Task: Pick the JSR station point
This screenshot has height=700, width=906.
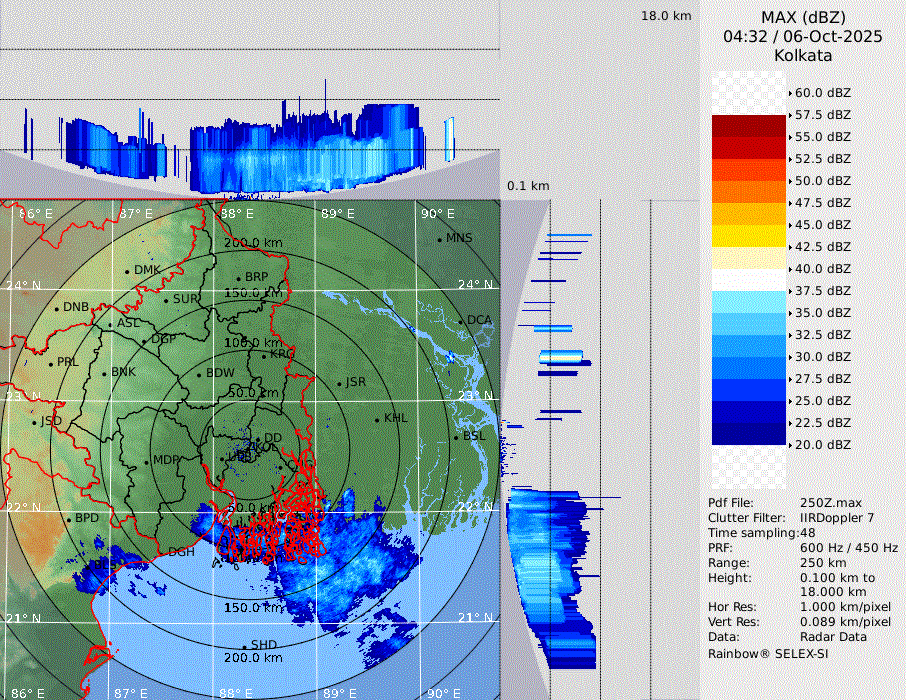Action: coord(338,383)
